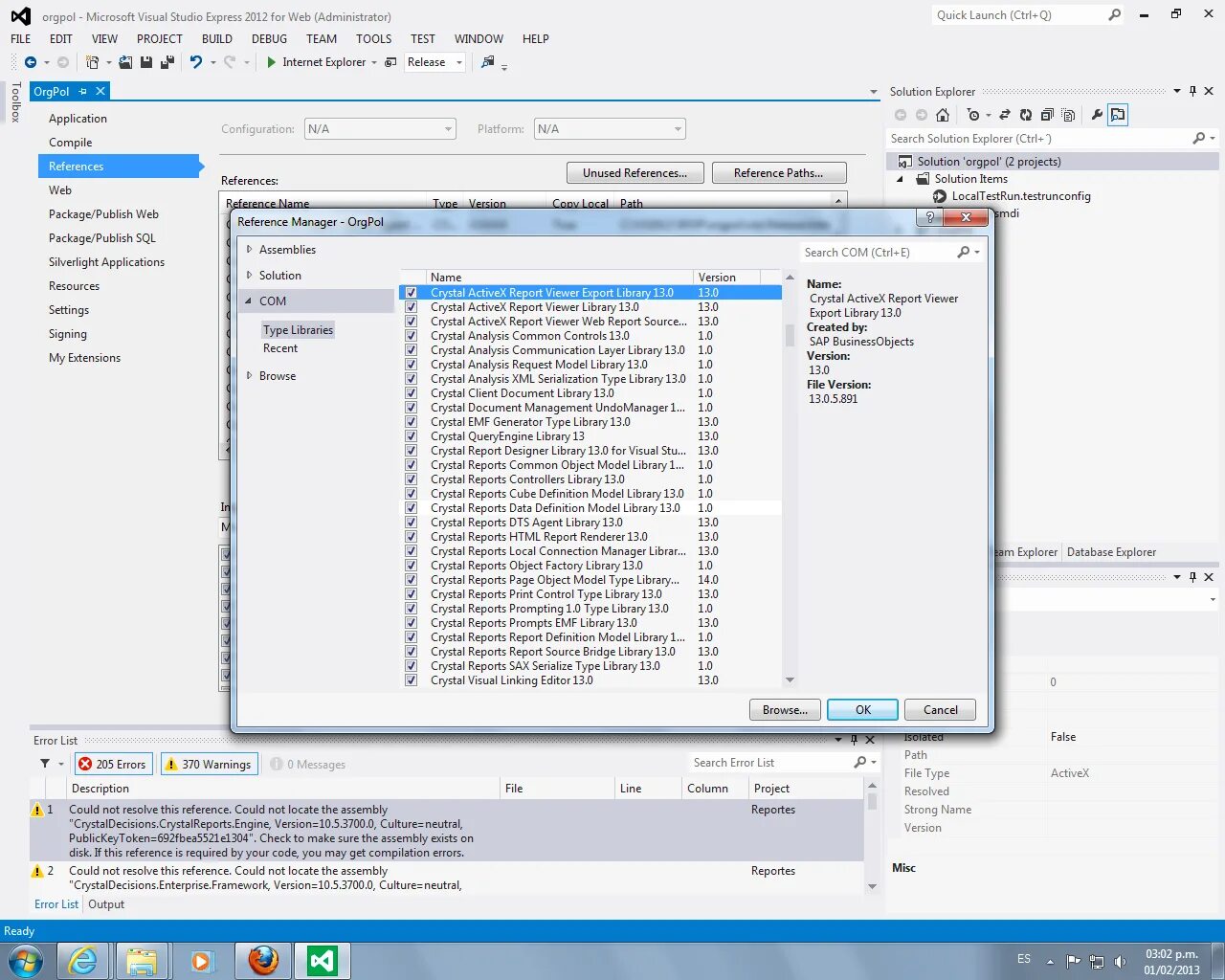The image size is (1225, 980).
Task: Click Browse button in Reference Manager
Action: [x=785, y=710]
